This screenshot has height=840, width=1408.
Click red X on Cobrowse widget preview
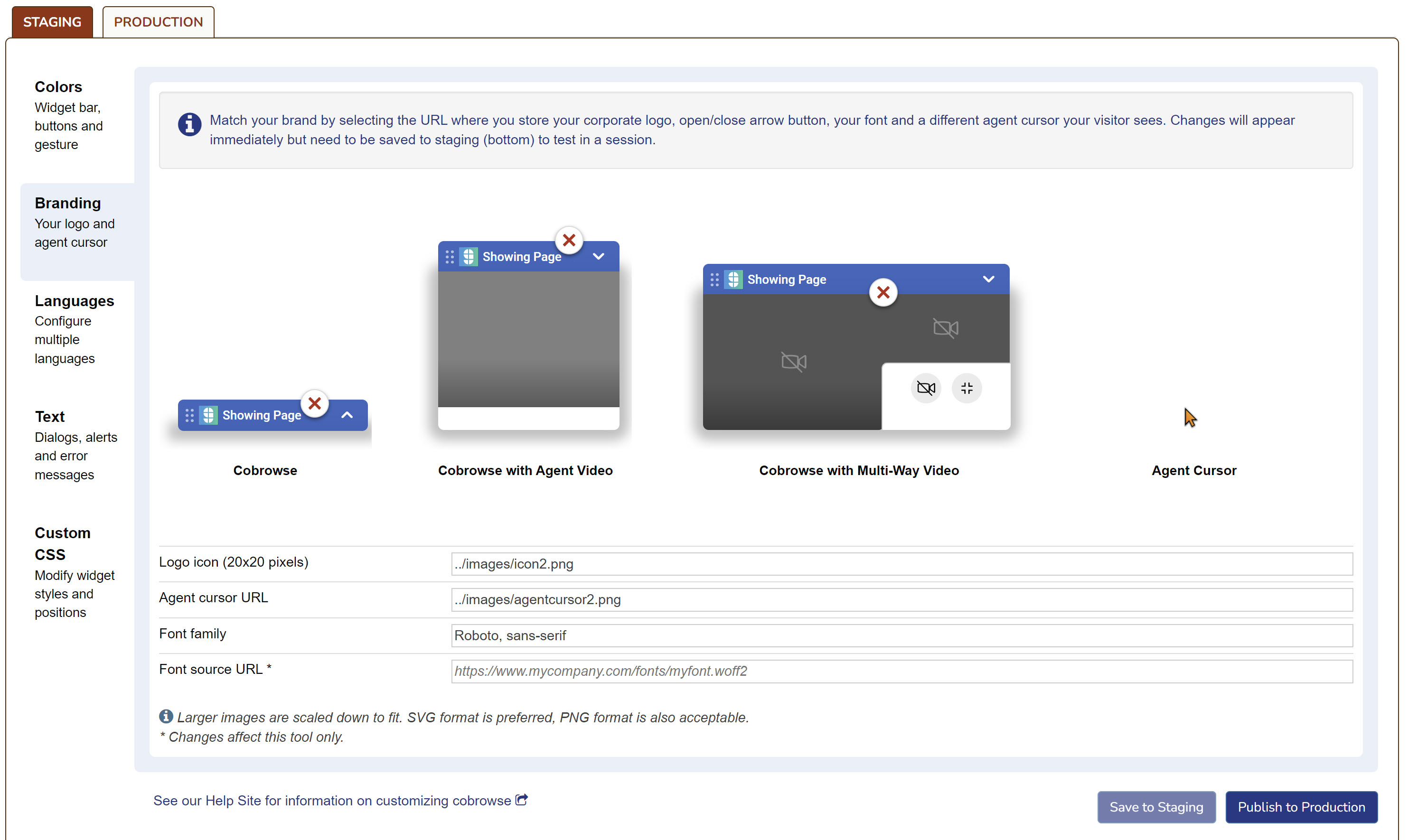point(315,403)
